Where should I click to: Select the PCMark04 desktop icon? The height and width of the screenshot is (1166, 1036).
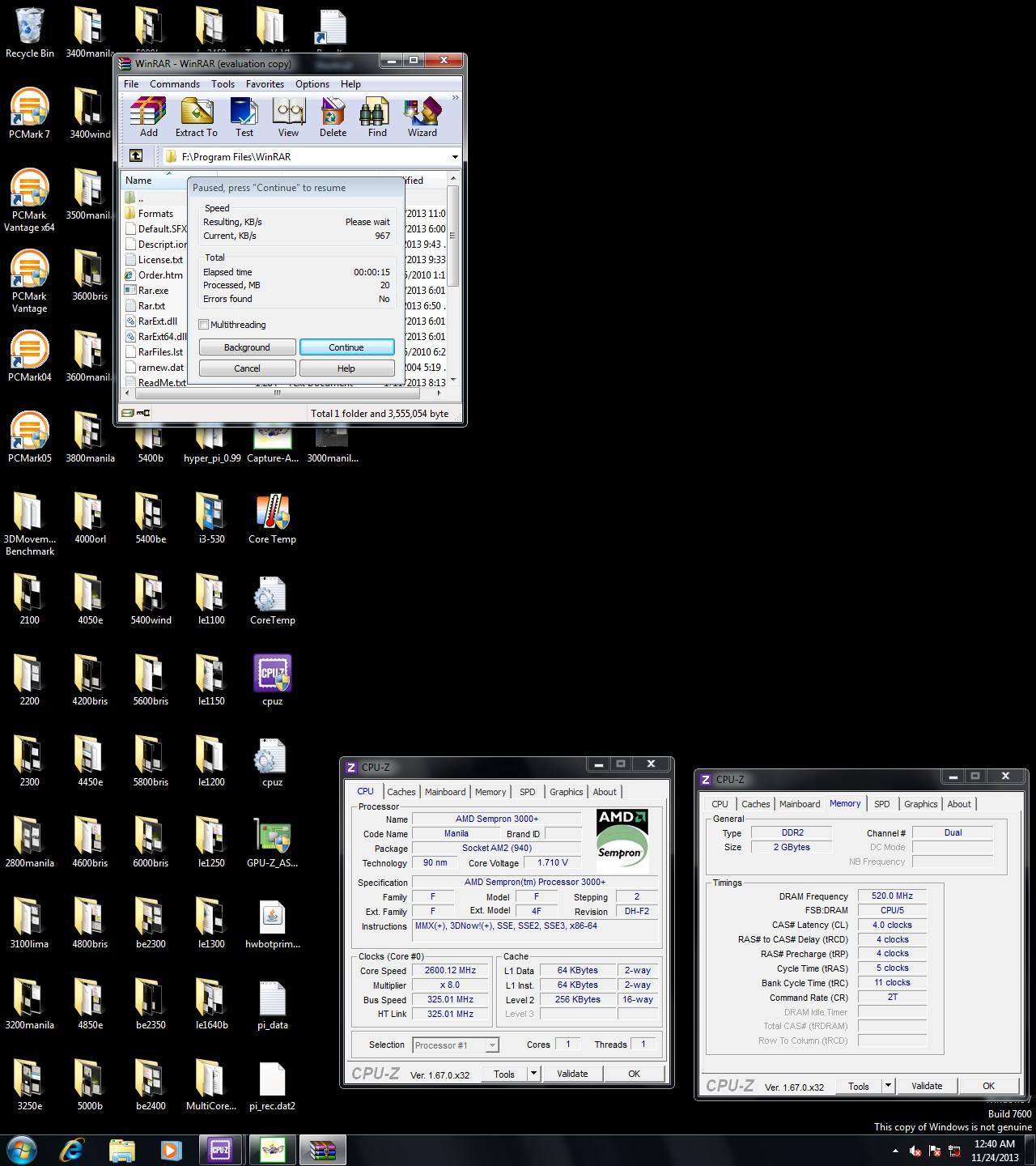click(x=29, y=355)
